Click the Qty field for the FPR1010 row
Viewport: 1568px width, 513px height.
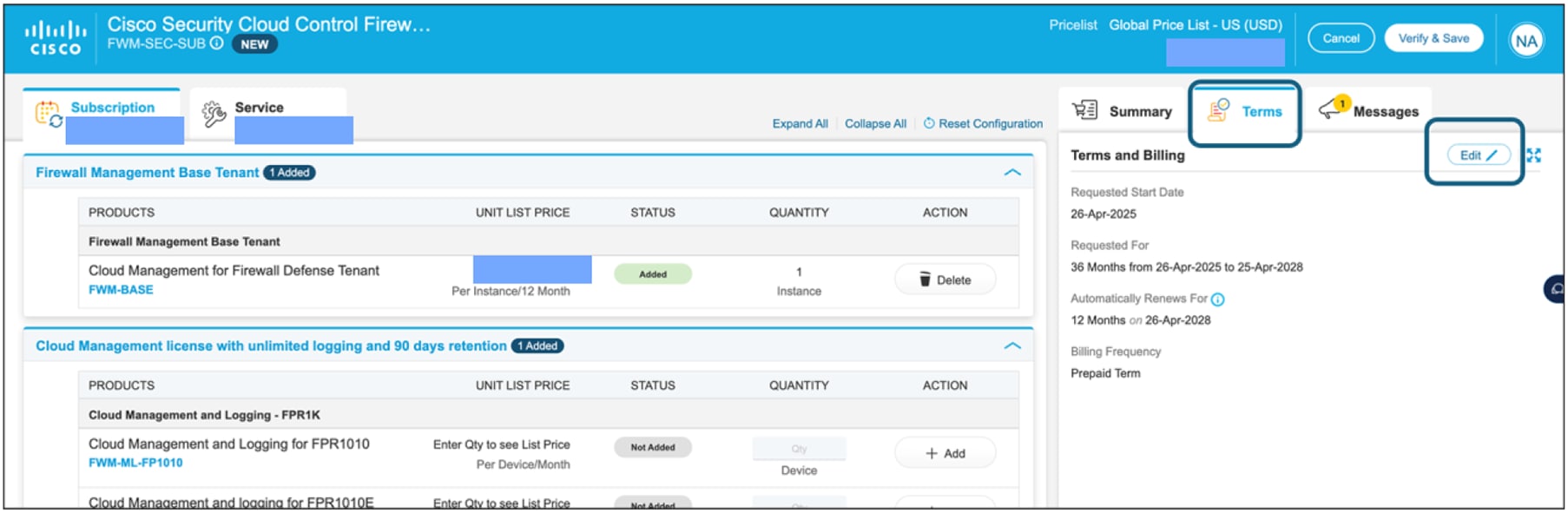coord(799,449)
